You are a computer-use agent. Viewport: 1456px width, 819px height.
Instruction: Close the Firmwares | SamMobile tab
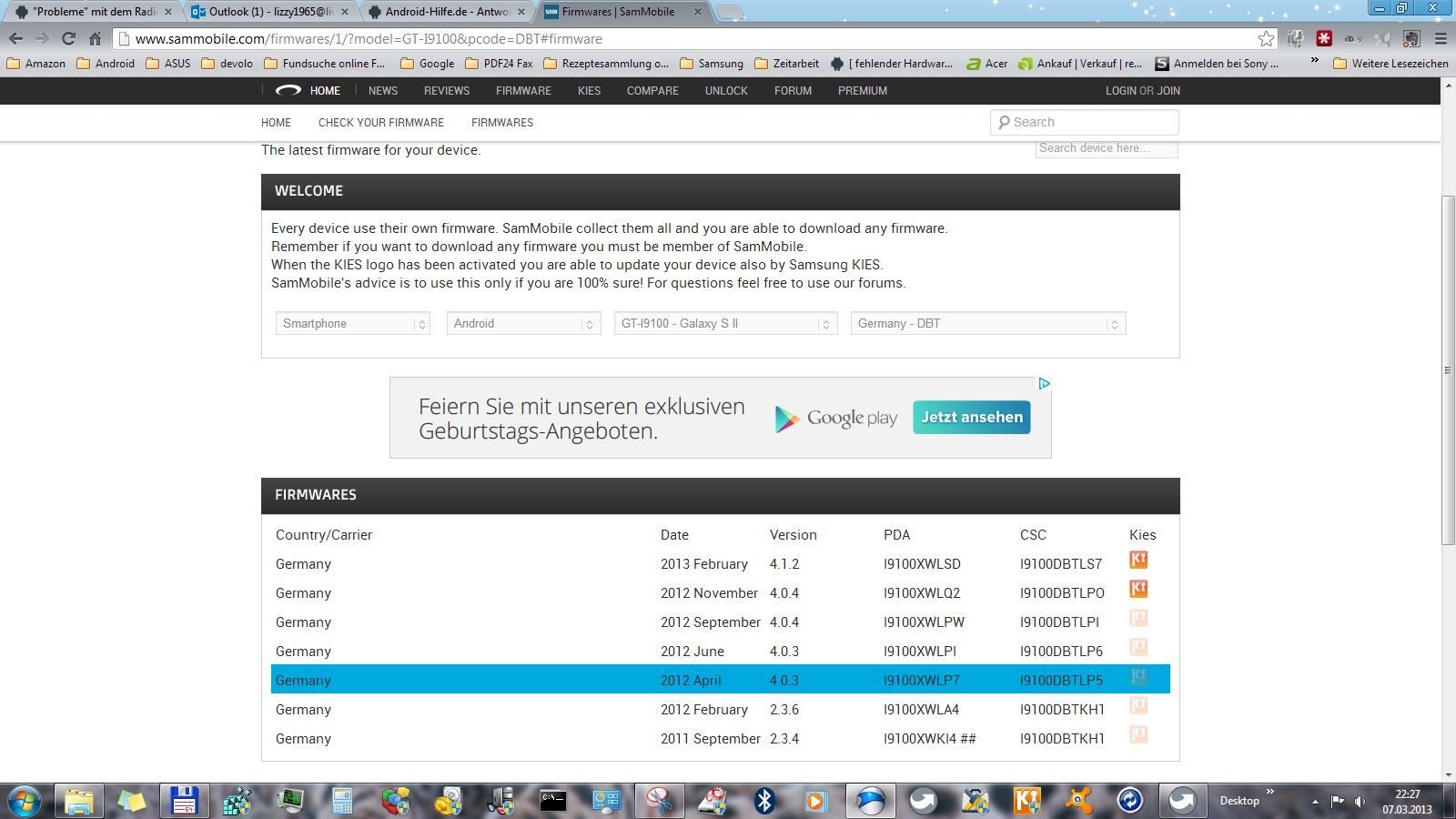click(698, 12)
